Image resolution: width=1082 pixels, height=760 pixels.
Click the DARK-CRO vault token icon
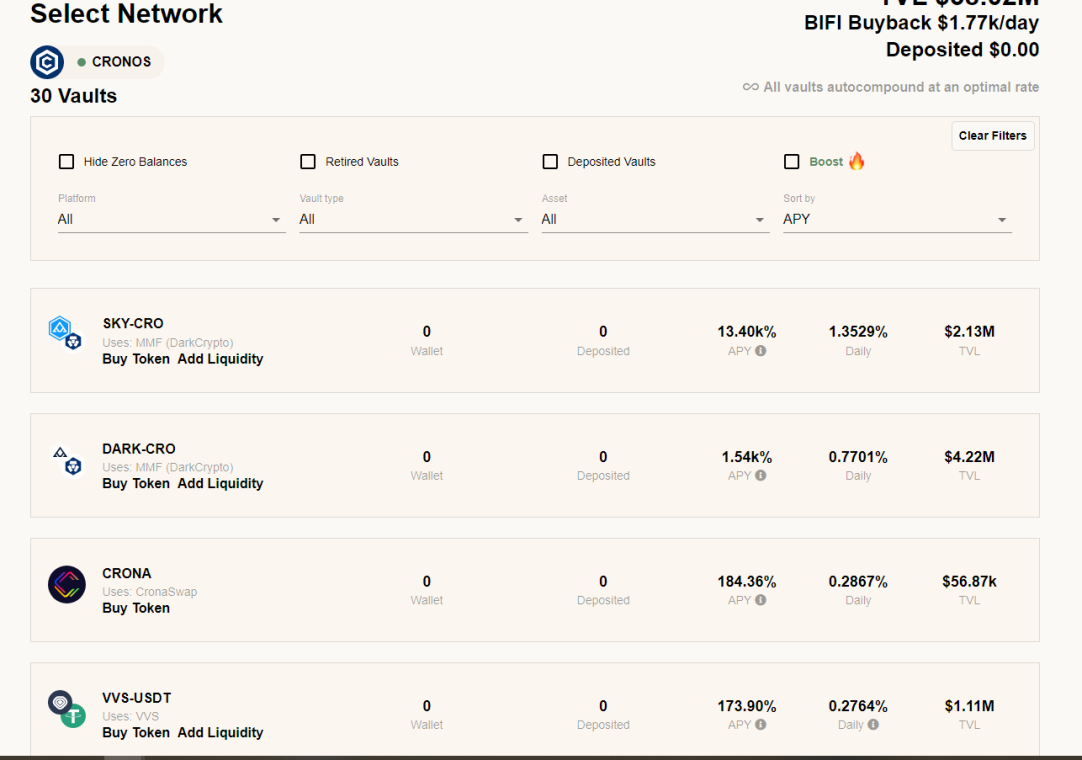68,460
